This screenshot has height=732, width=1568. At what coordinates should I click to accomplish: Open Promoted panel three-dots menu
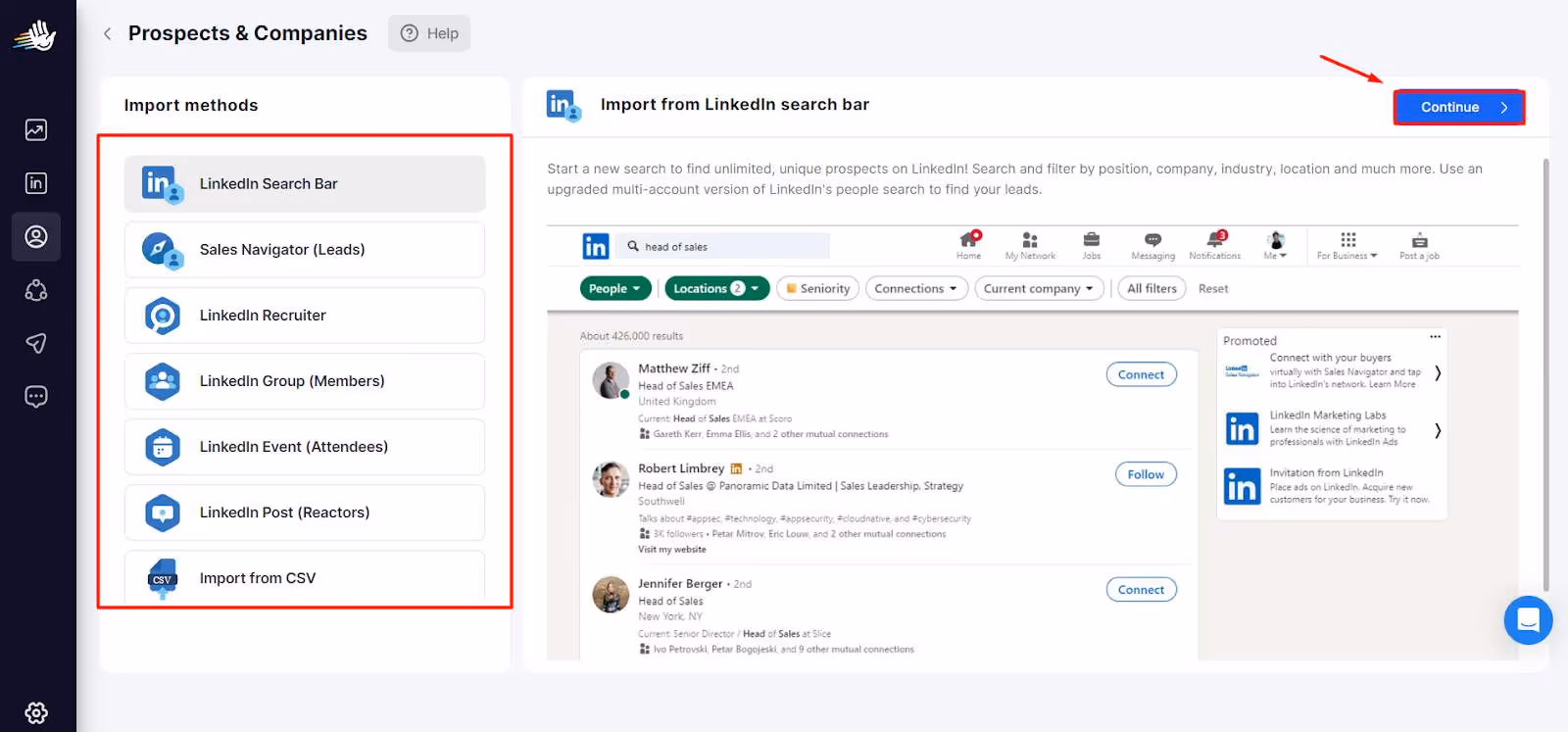[1435, 337]
